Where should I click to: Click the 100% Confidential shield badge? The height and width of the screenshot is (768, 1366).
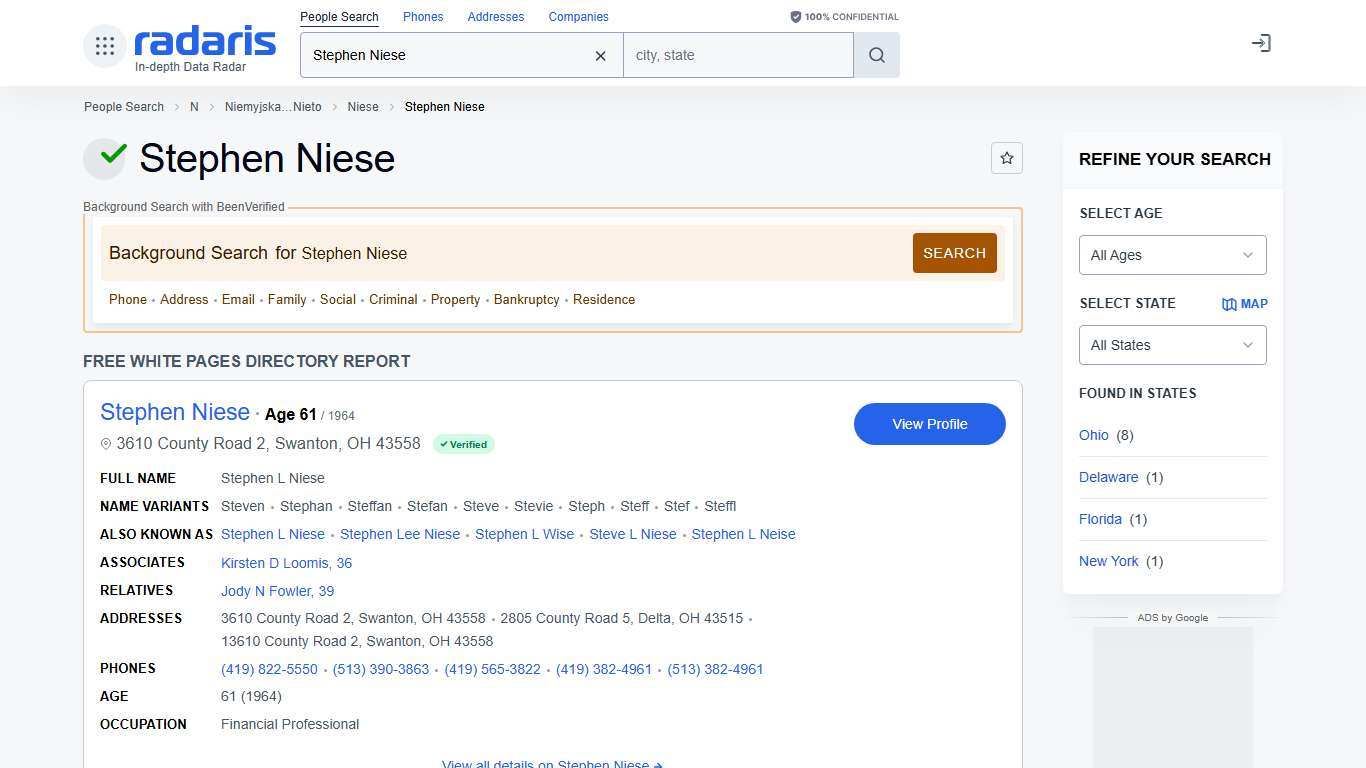coord(843,16)
